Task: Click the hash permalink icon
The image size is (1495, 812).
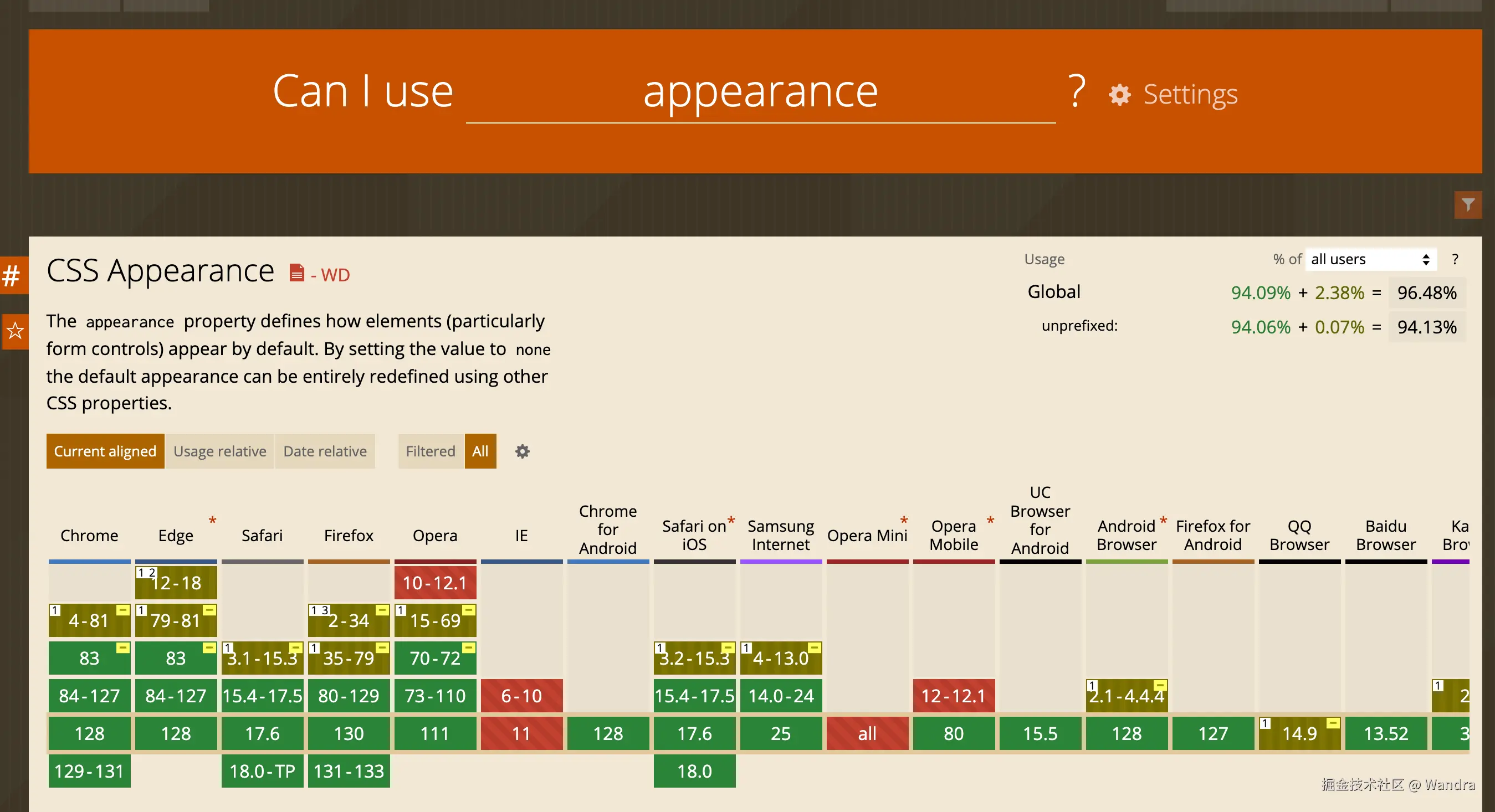Action: tap(12, 275)
